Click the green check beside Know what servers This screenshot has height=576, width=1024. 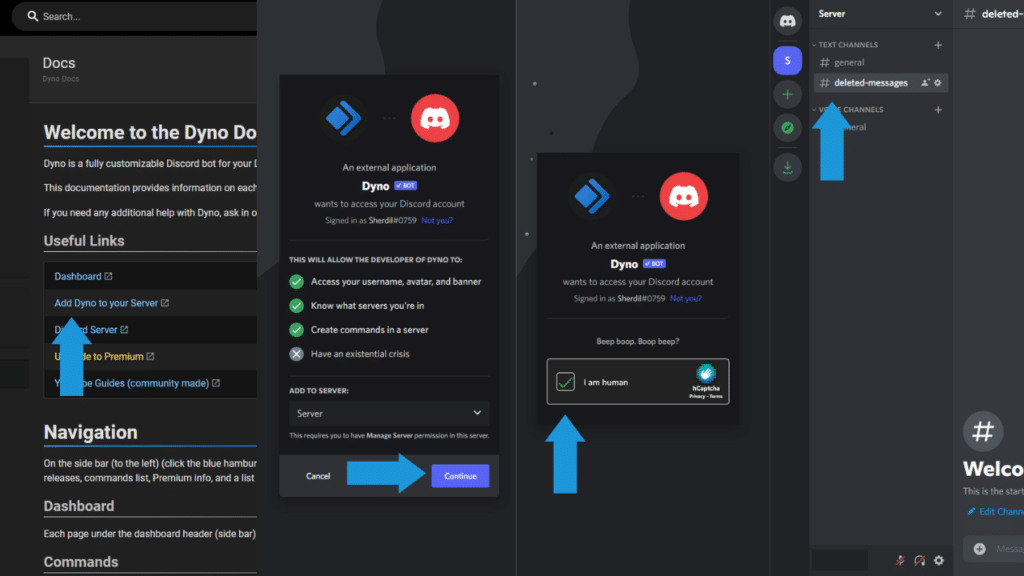296,306
